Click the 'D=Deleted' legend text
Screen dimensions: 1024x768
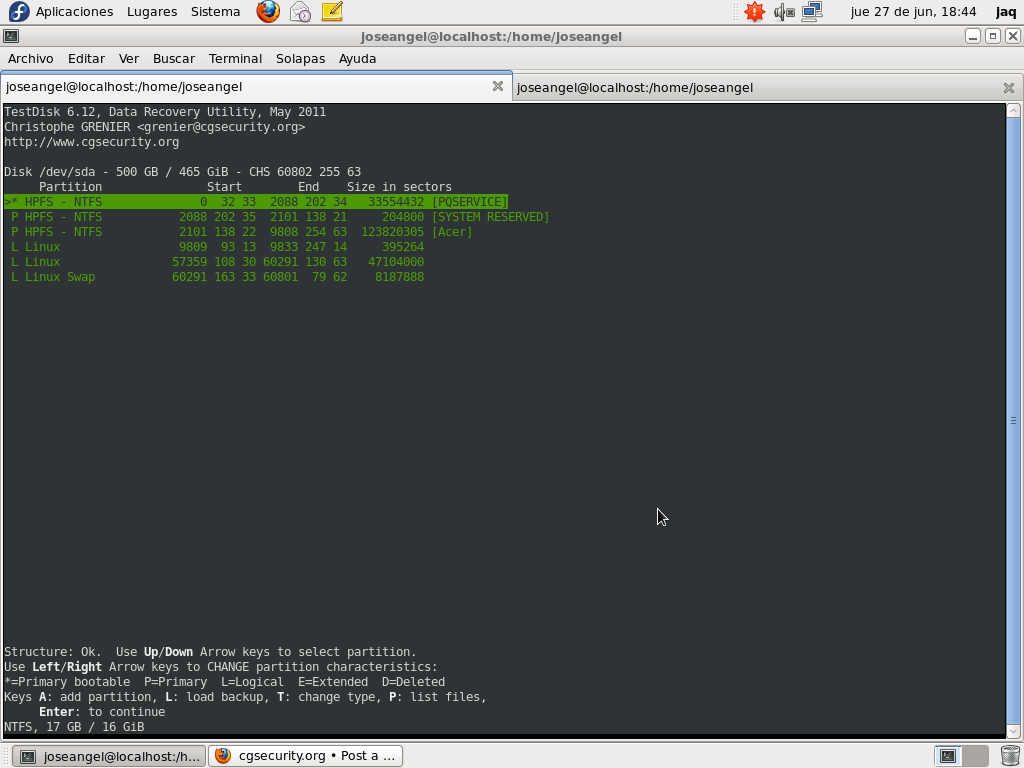click(x=413, y=682)
